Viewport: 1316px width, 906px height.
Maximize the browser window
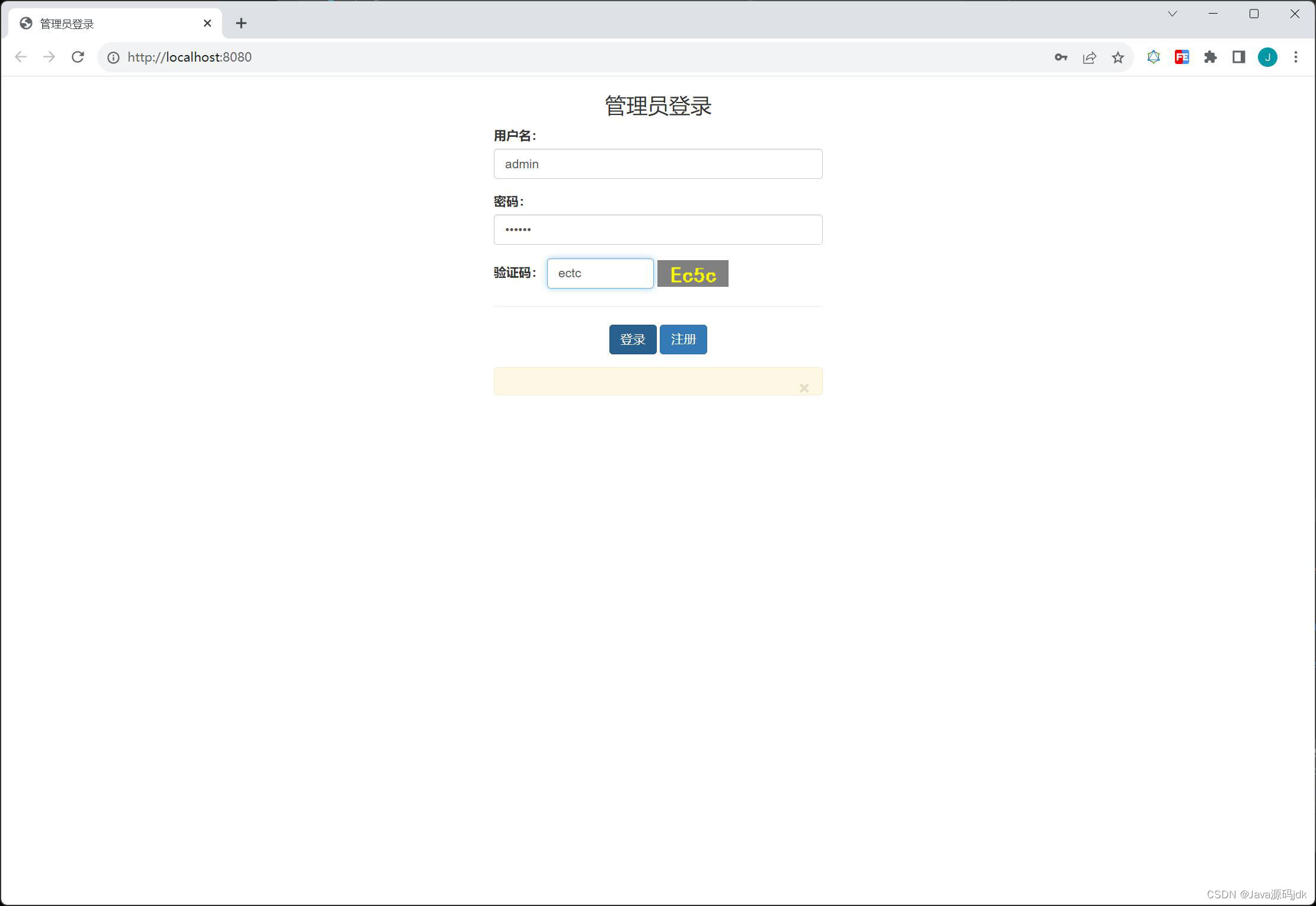[1254, 14]
